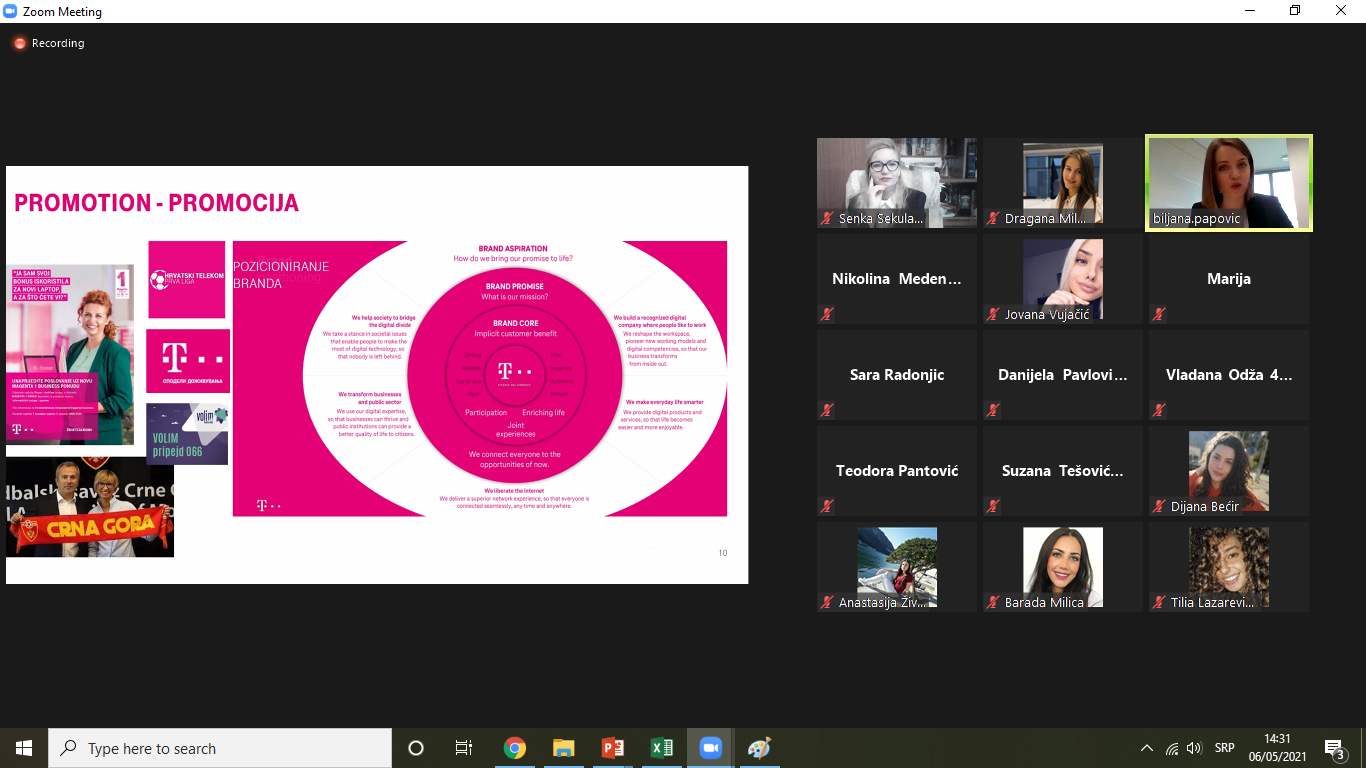The width and height of the screenshot is (1366, 768).
Task: Click the Zoom Meeting title bar icon
Action: click(x=10, y=12)
